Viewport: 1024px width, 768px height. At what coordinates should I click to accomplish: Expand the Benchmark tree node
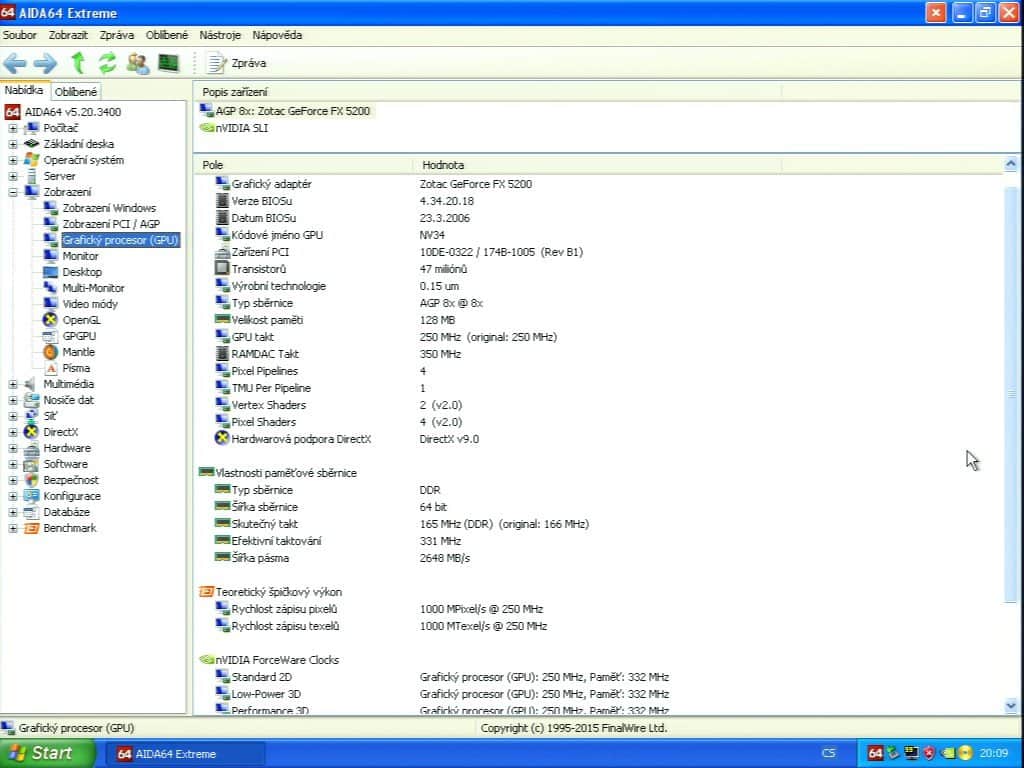(x=12, y=528)
